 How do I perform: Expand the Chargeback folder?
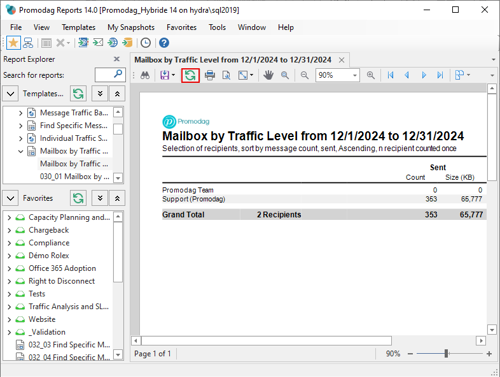pos(9,230)
